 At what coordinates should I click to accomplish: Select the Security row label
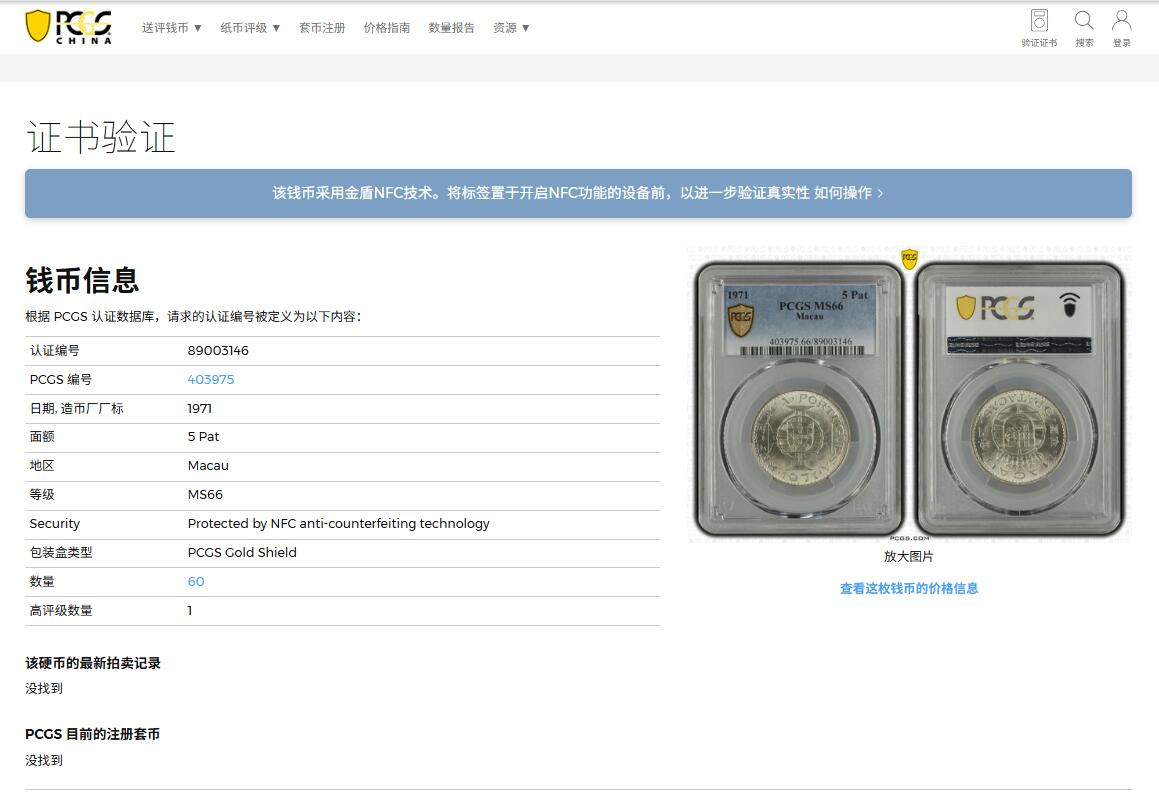pyautogui.click(x=55, y=524)
